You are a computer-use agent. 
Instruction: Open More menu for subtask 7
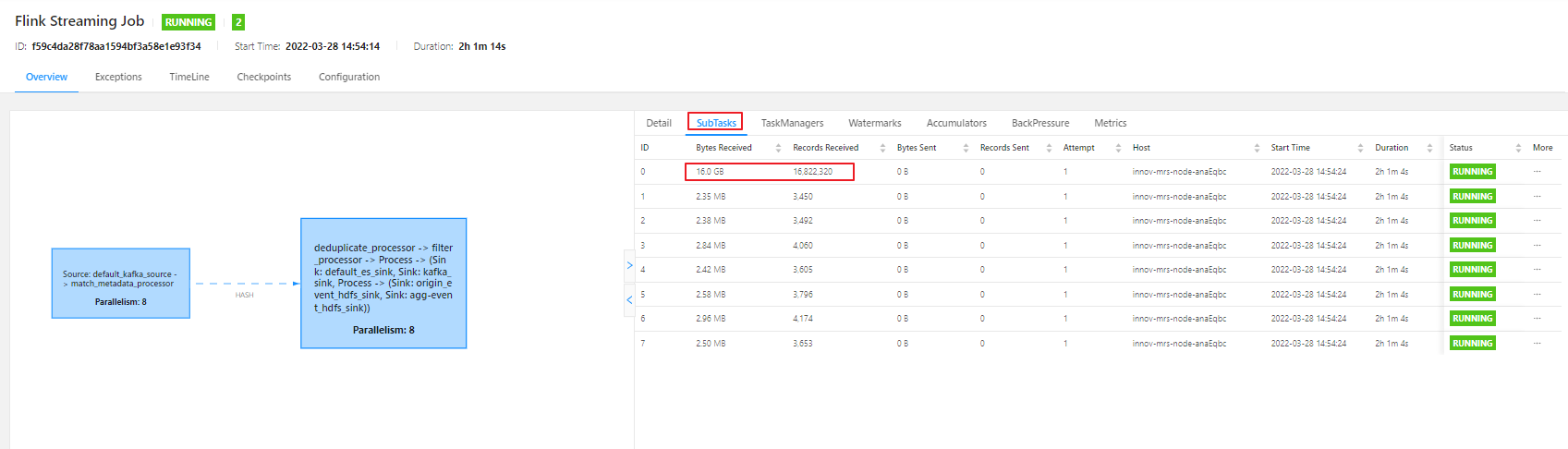point(1538,343)
